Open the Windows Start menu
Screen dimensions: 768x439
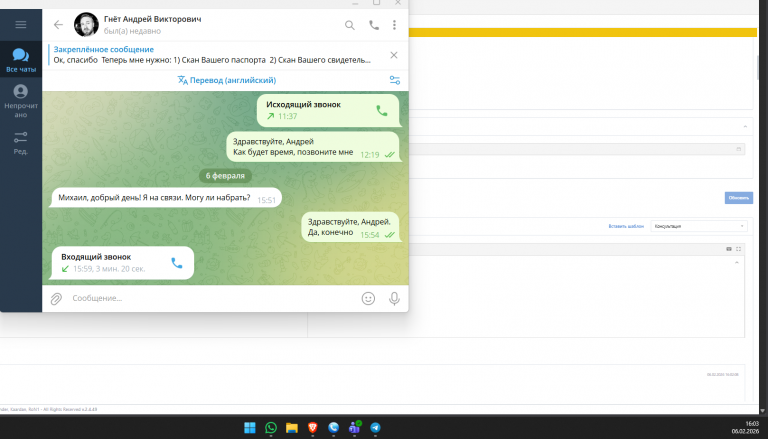pos(250,428)
